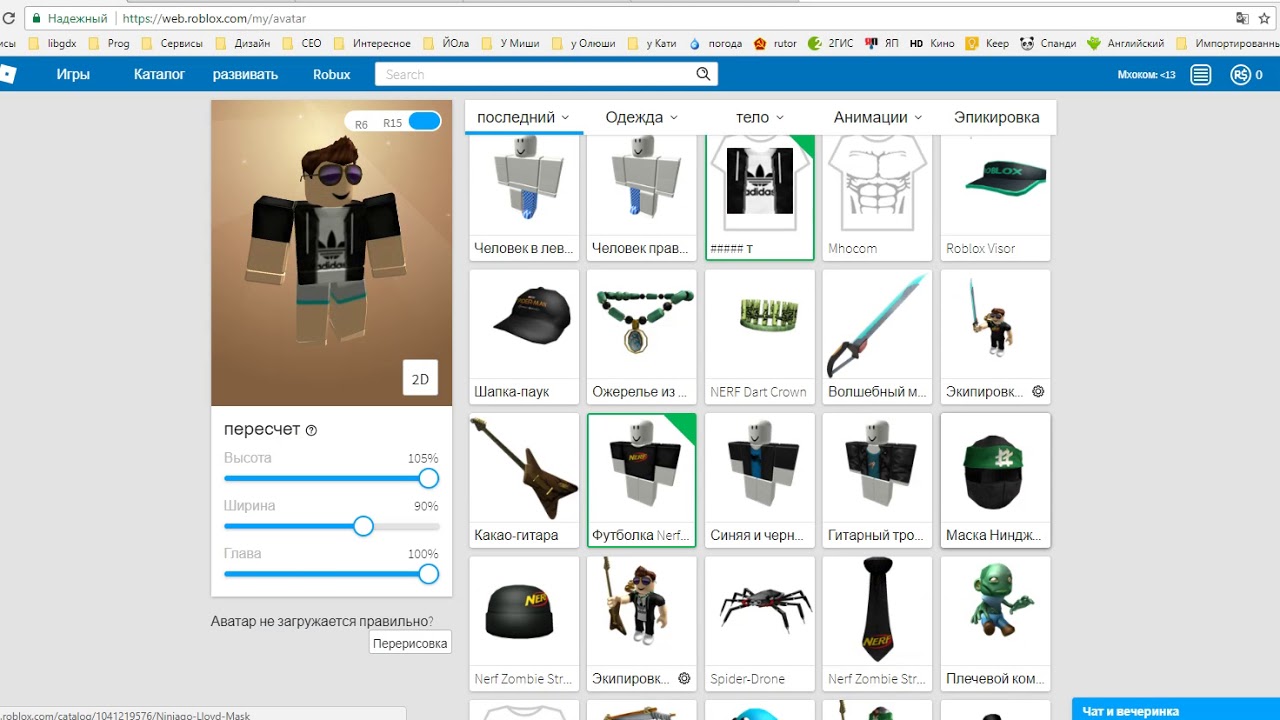Select the Маска Ниндж mask item
This screenshot has height=720, width=1280.
coord(996,480)
